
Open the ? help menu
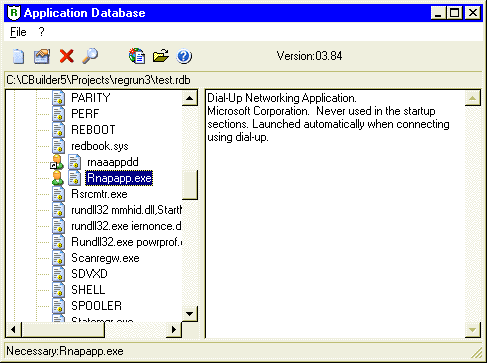pyautogui.click(x=41, y=32)
